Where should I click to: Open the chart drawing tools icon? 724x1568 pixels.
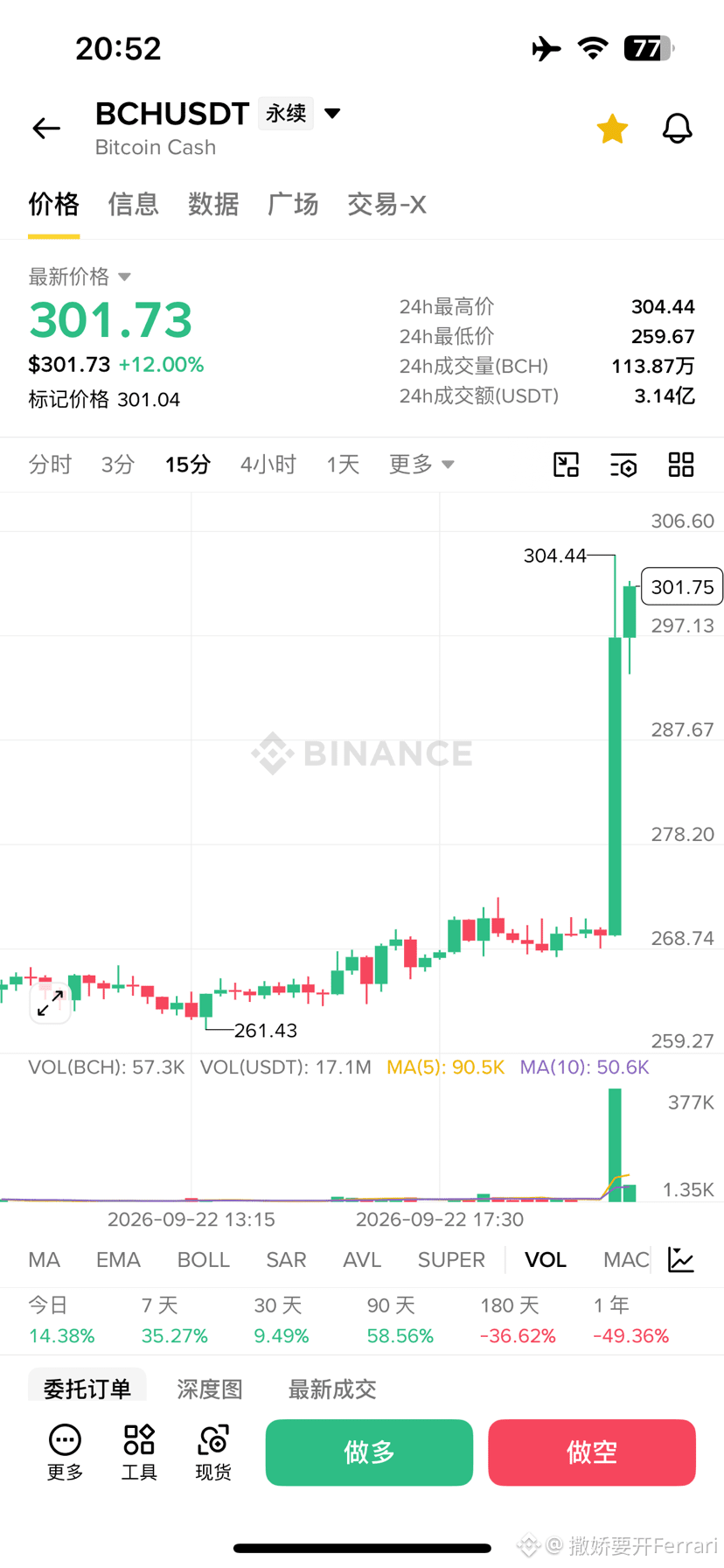[567, 465]
